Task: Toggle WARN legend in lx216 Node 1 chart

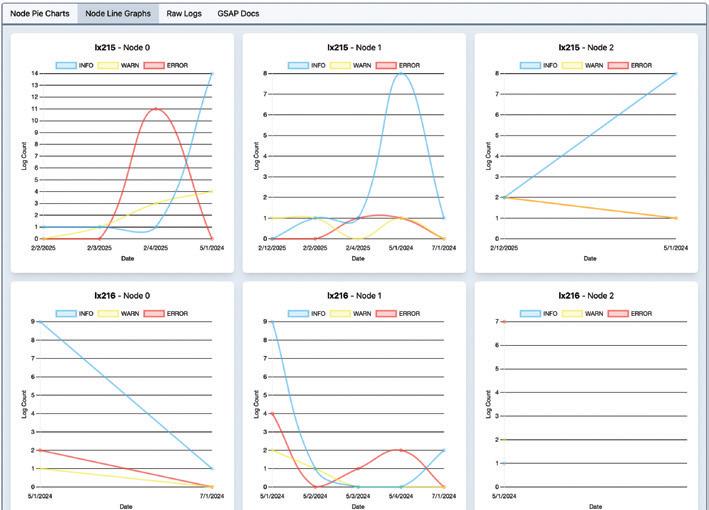Action: point(350,314)
